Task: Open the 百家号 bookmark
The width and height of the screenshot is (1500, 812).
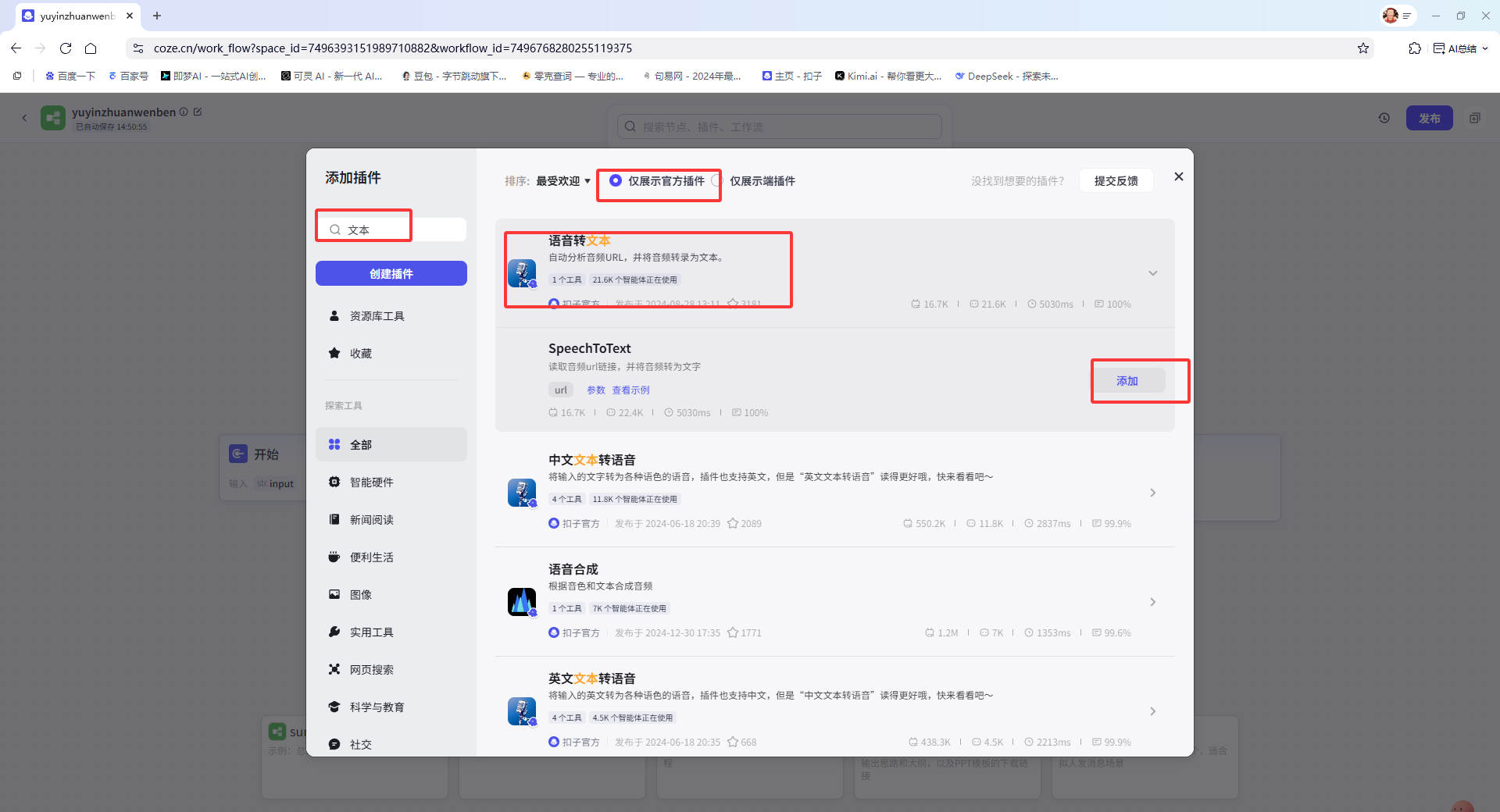Action: pos(128,76)
